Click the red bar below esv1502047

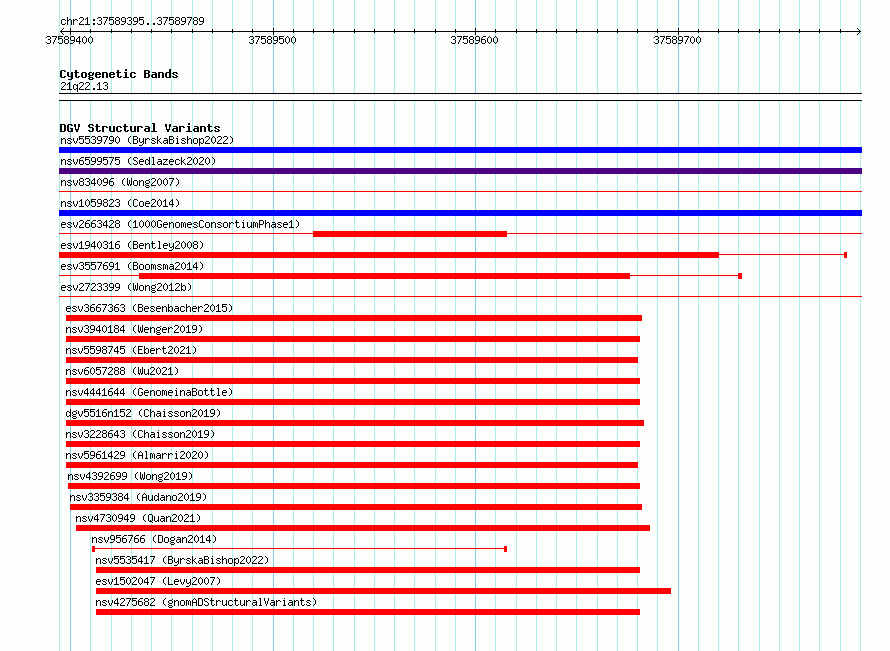click(383, 591)
